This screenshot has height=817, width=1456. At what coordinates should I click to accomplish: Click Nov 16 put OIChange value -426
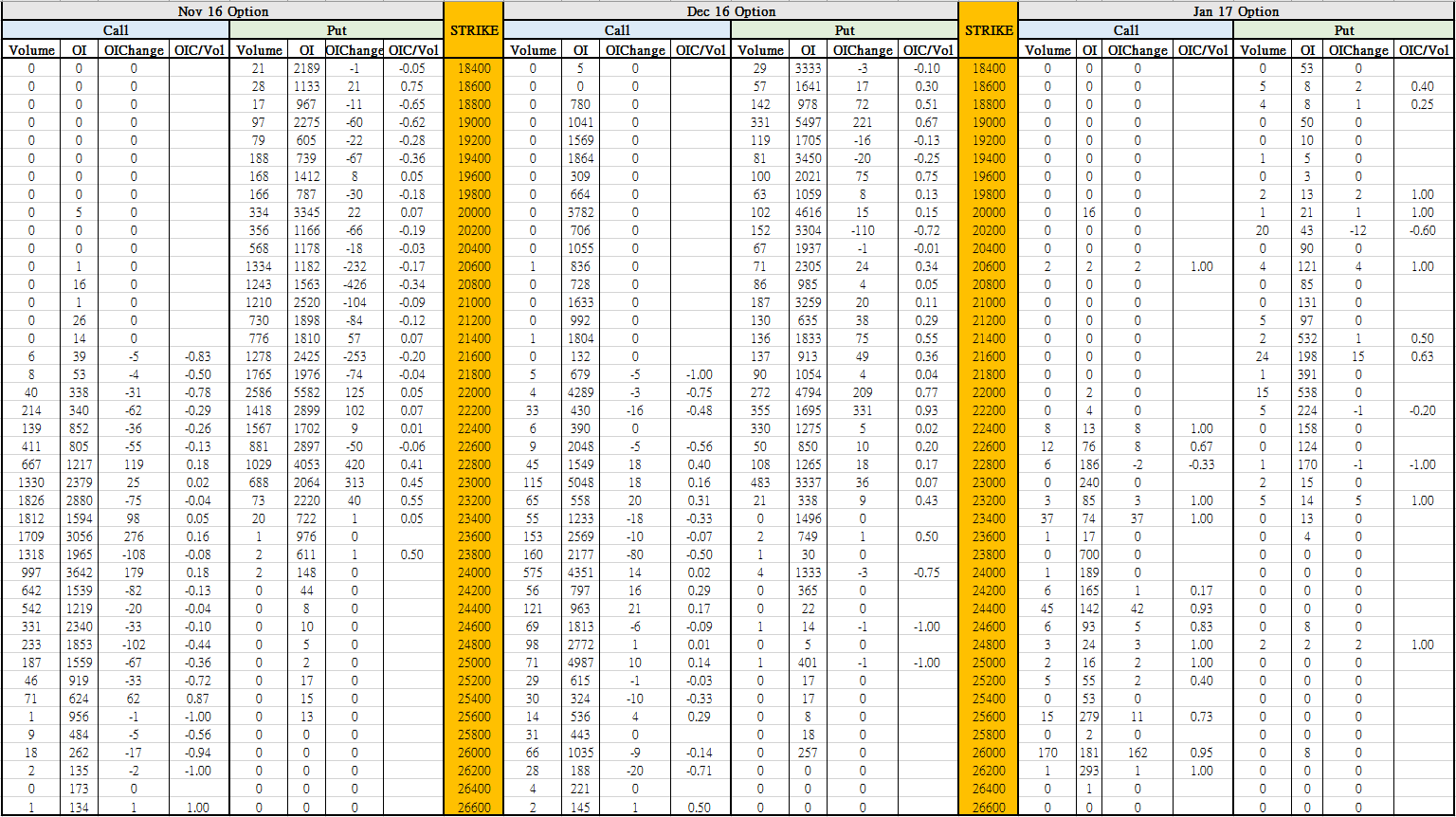click(355, 284)
